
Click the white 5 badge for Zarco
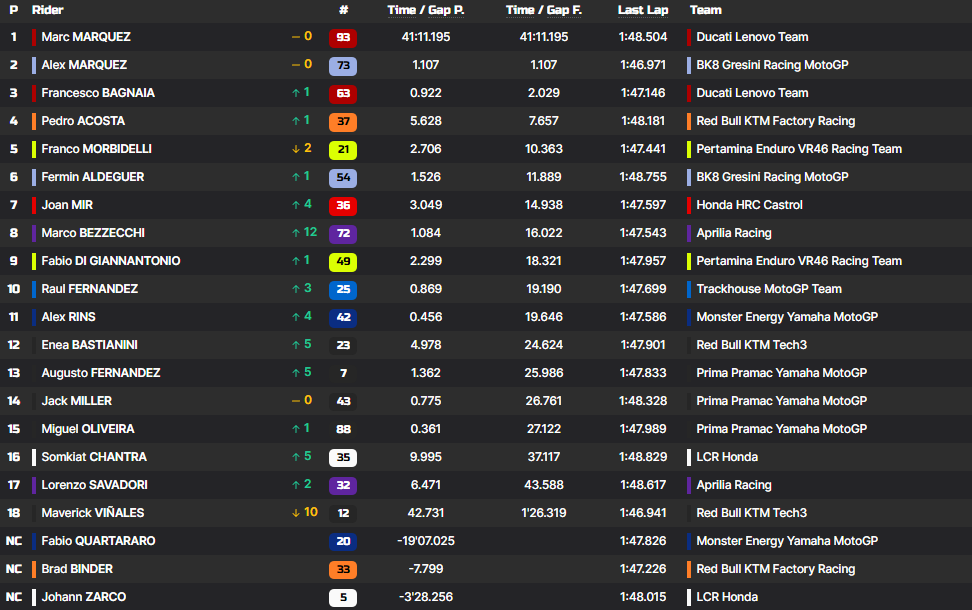343,597
